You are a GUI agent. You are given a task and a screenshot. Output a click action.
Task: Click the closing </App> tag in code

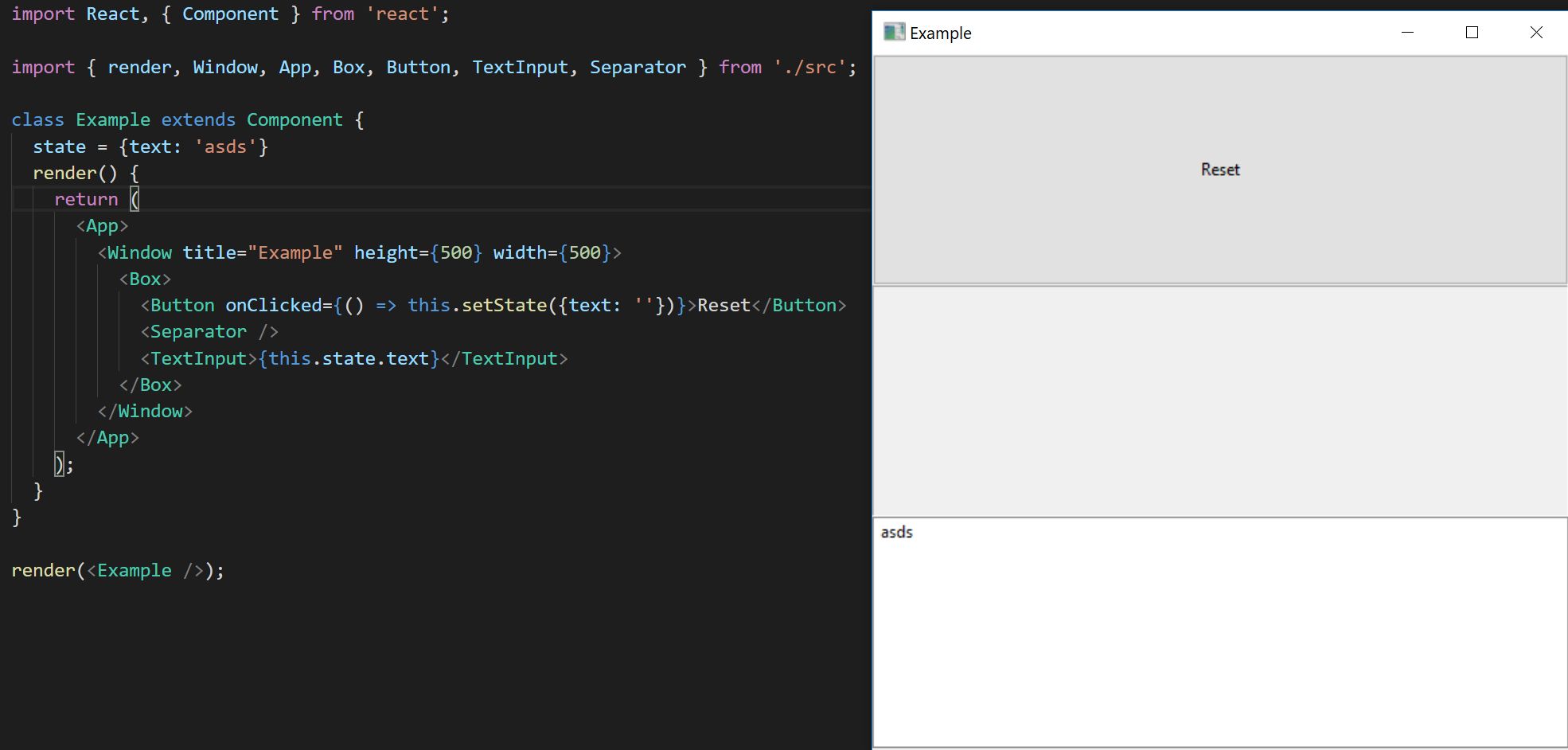click(x=107, y=437)
